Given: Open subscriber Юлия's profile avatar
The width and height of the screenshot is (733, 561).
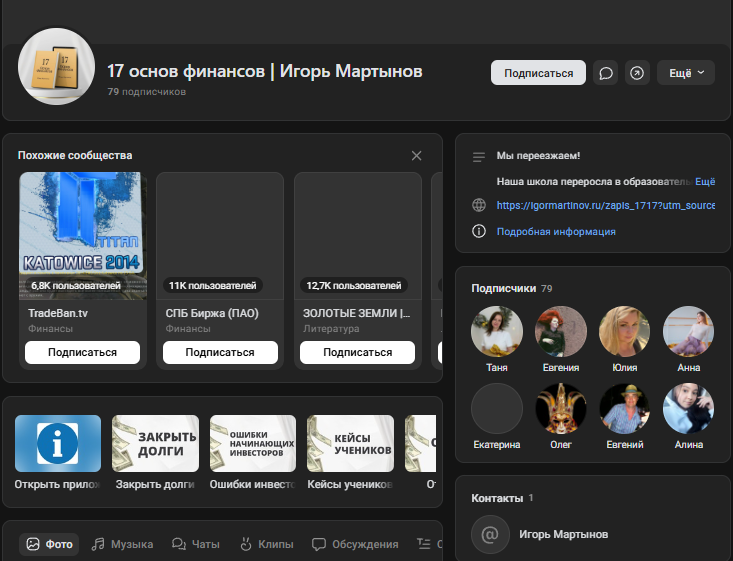Looking at the screenshot, I should pyautogui.click(x=625, y=331).
